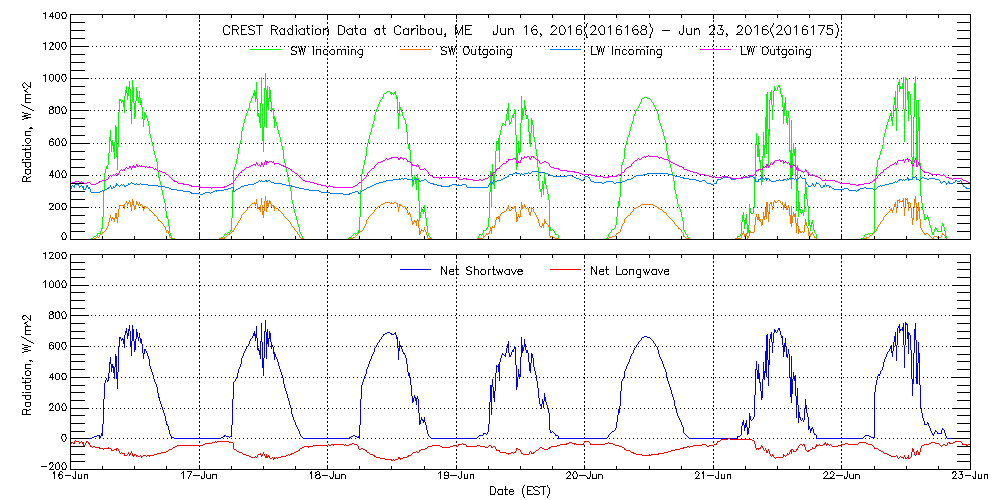
Task: Click the 19-Jun date tick label
Action: point(457,477)
